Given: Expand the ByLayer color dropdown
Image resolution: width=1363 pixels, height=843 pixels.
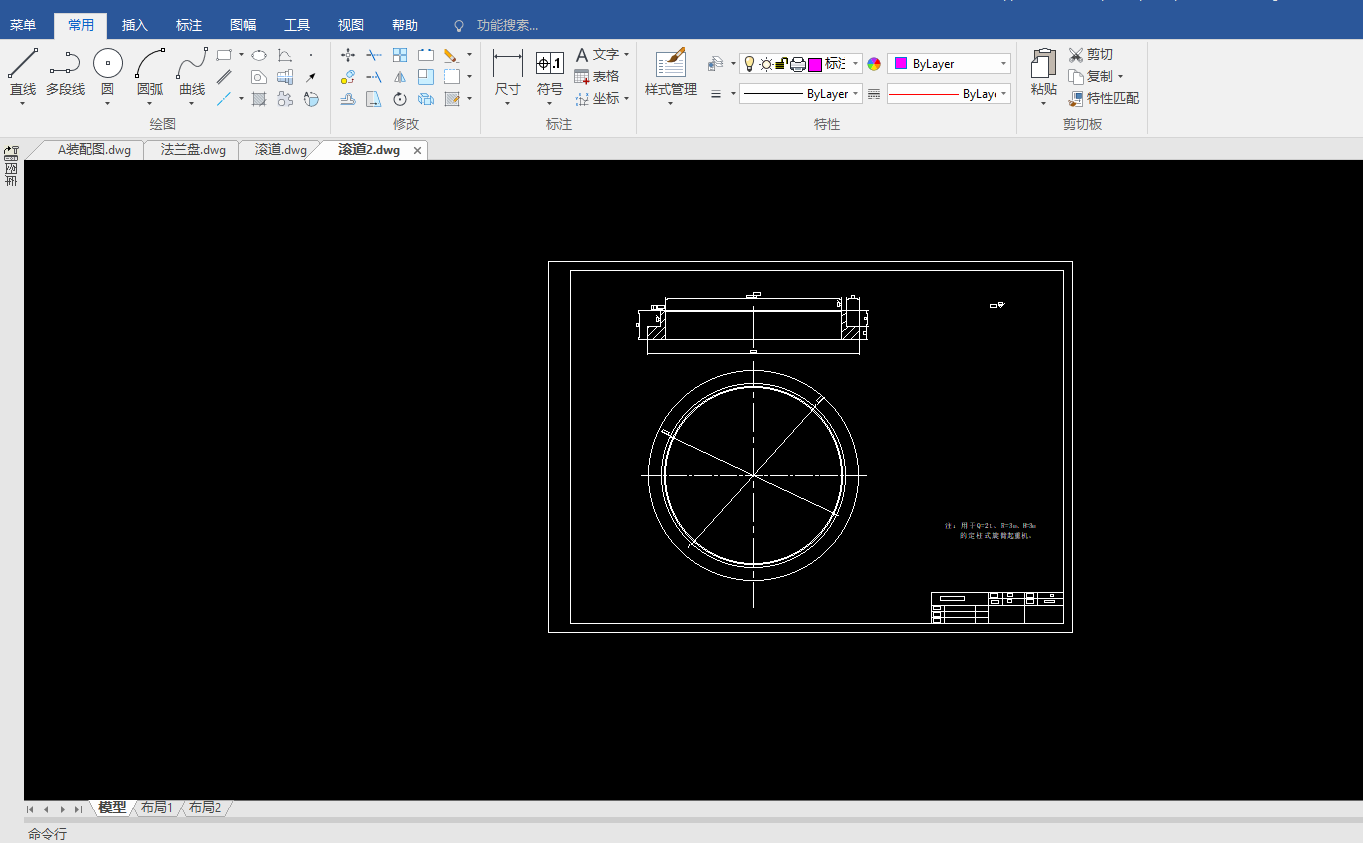Looking at the screenshot, I should 1003,64.
